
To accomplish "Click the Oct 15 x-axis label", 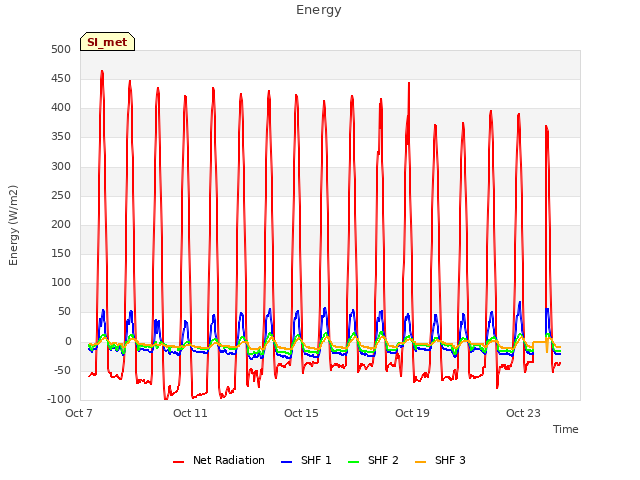I will 301,413.
